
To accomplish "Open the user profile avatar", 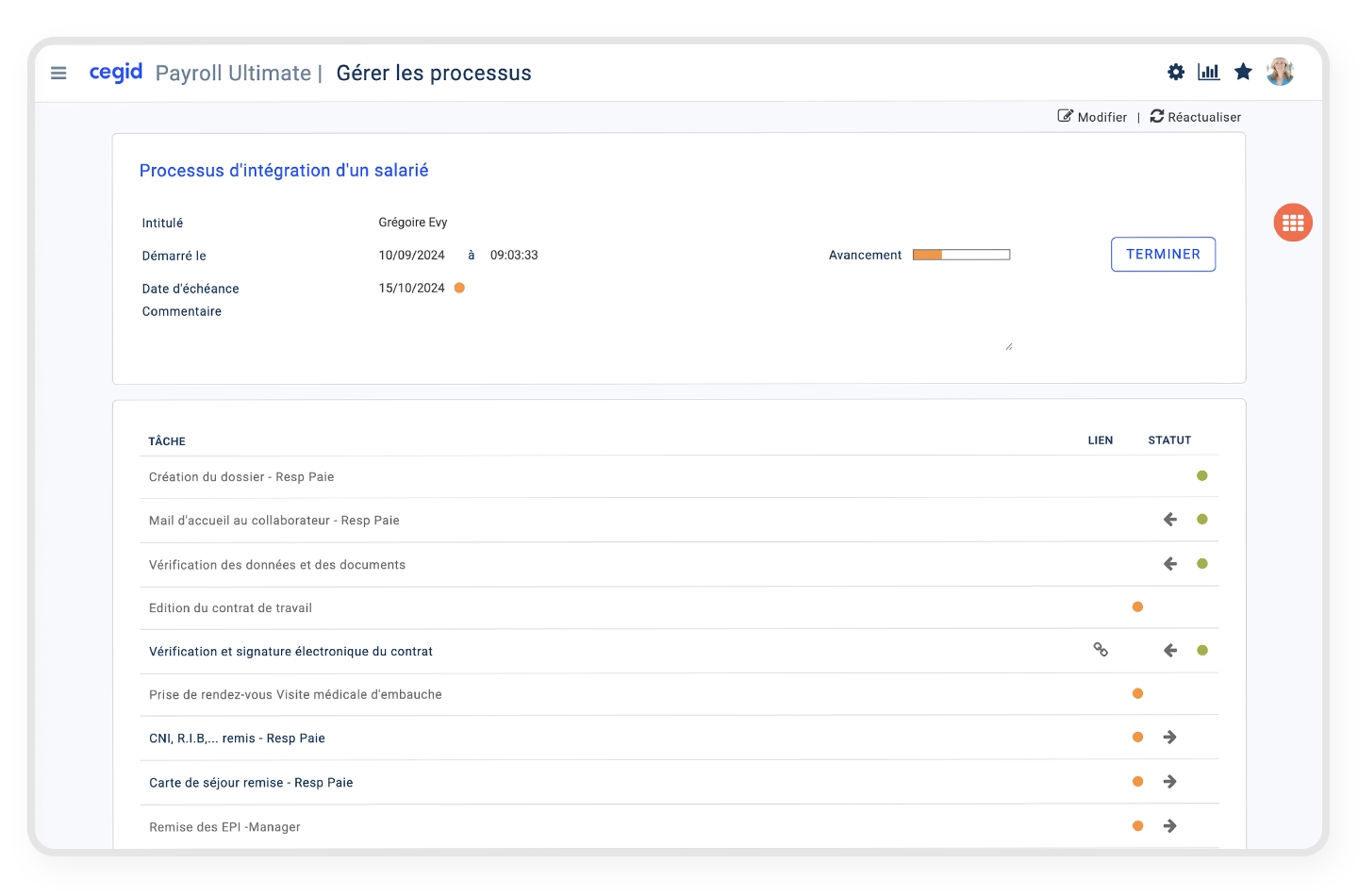I will [1280, 72].
